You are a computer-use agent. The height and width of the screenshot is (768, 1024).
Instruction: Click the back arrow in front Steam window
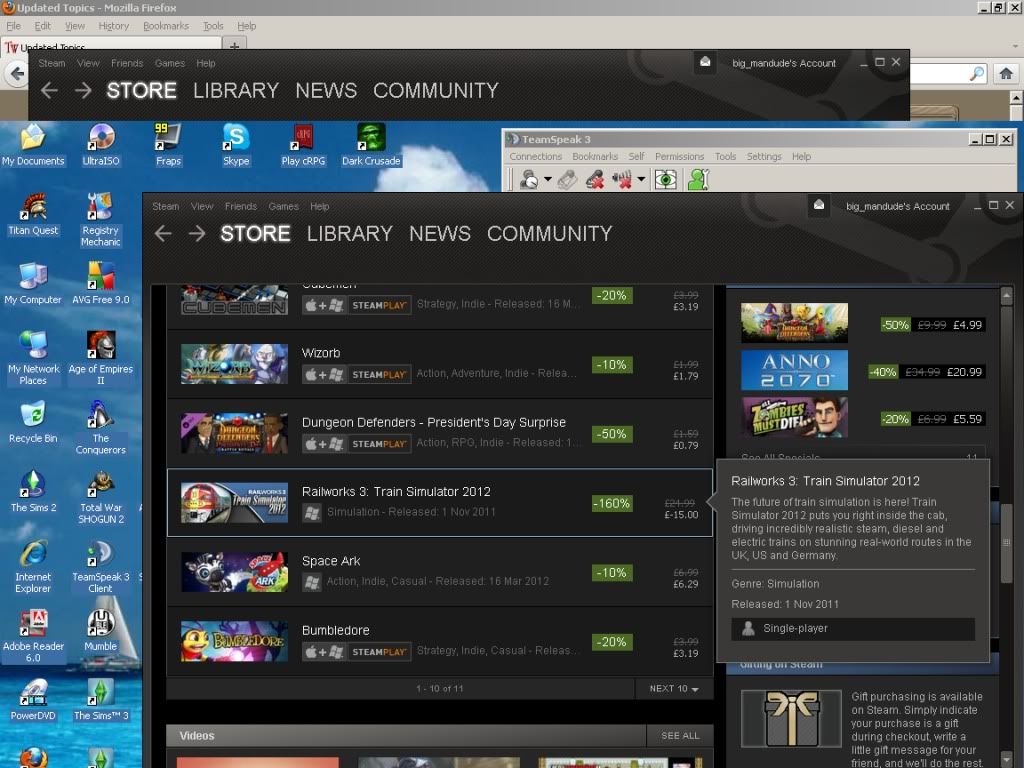[x=163, y=233]
